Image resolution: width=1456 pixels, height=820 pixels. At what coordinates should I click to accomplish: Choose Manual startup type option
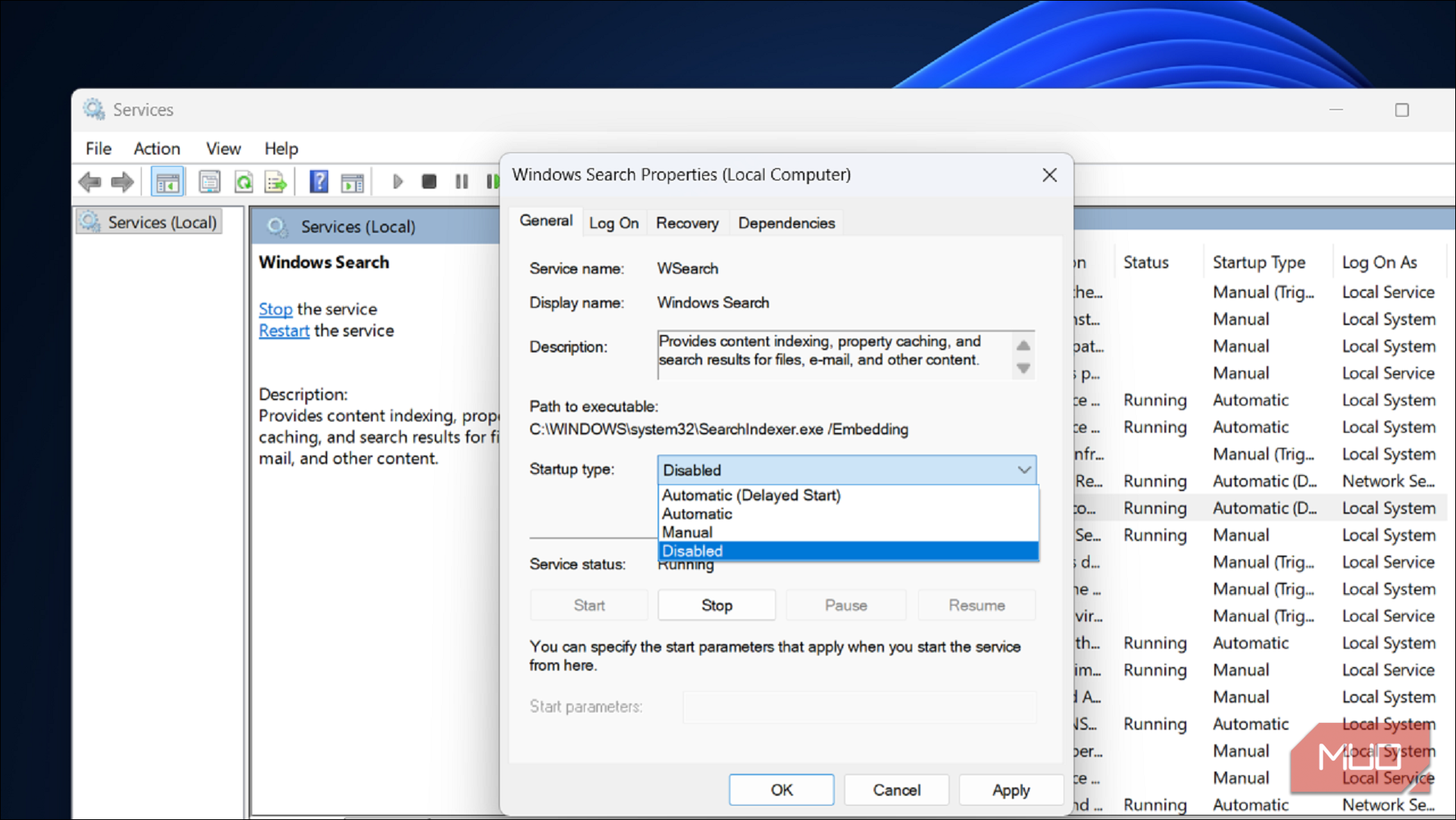(x=848, y=532)
